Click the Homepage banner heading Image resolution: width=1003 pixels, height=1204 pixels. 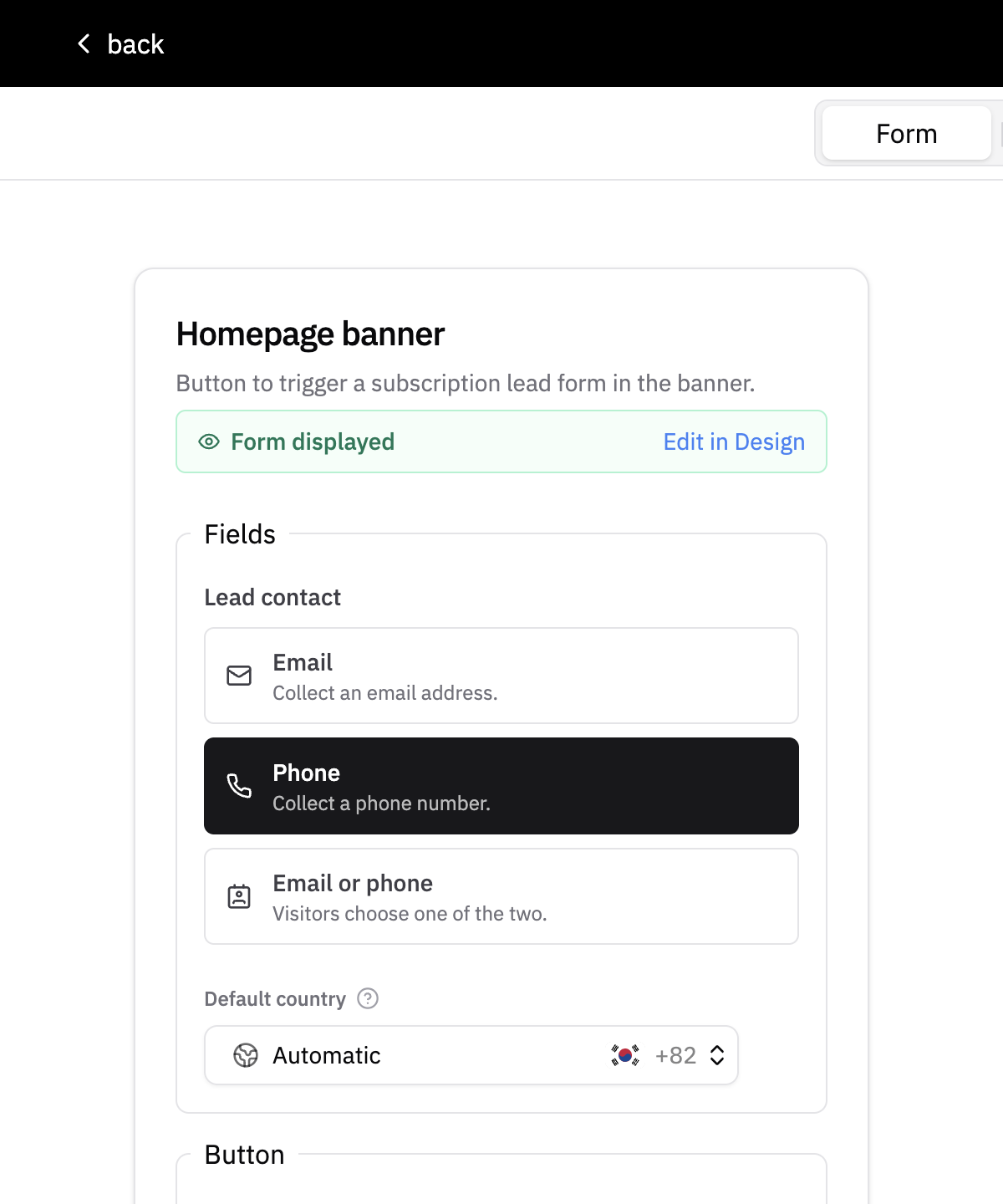tap(310, 334)
